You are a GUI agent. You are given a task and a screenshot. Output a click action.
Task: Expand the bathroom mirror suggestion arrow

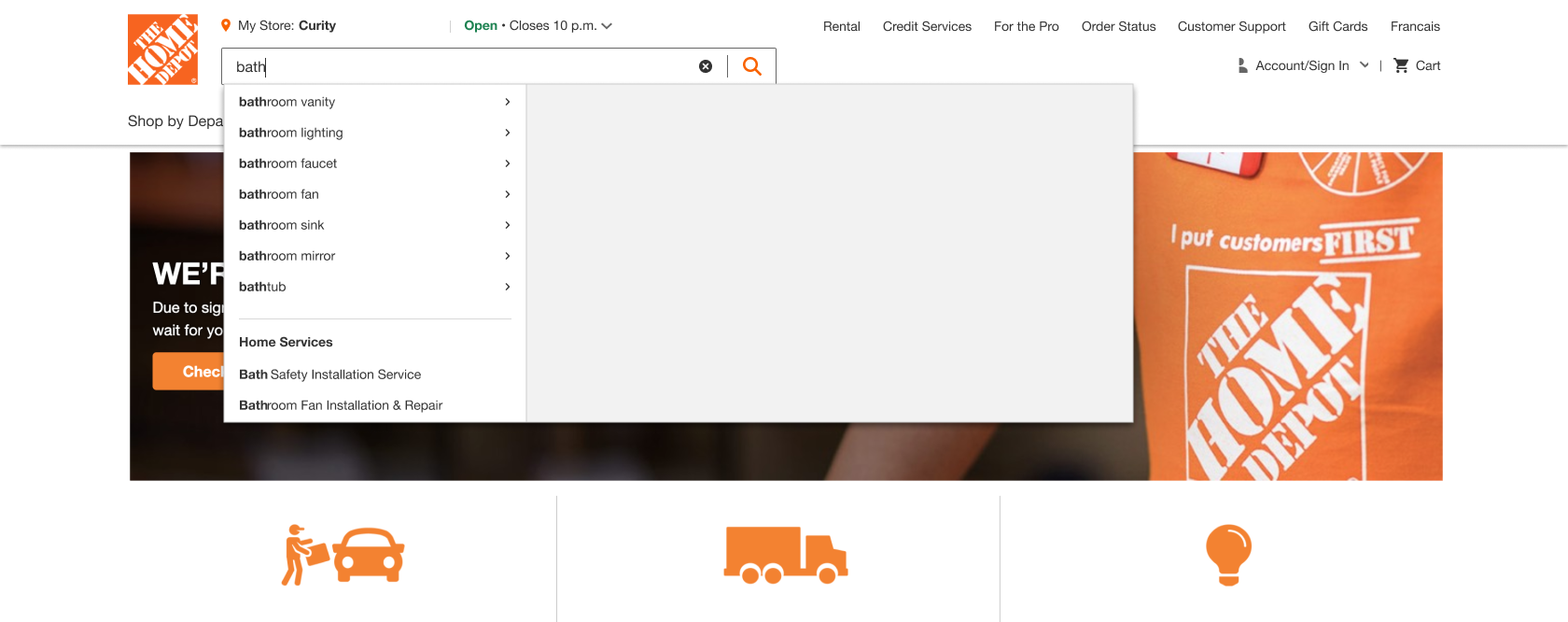(507, 256)
